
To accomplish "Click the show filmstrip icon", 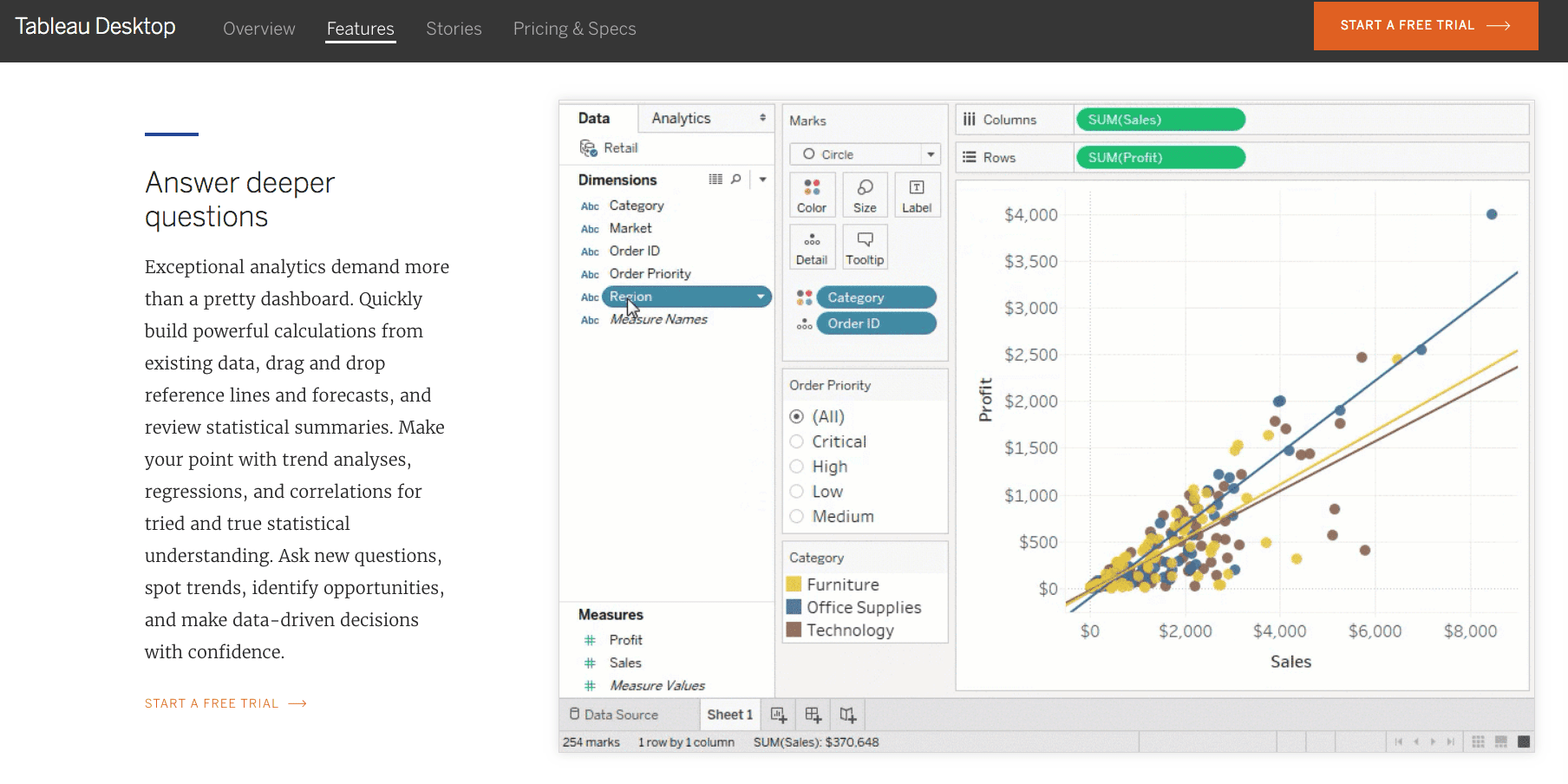I will [x=1501, y=742].
